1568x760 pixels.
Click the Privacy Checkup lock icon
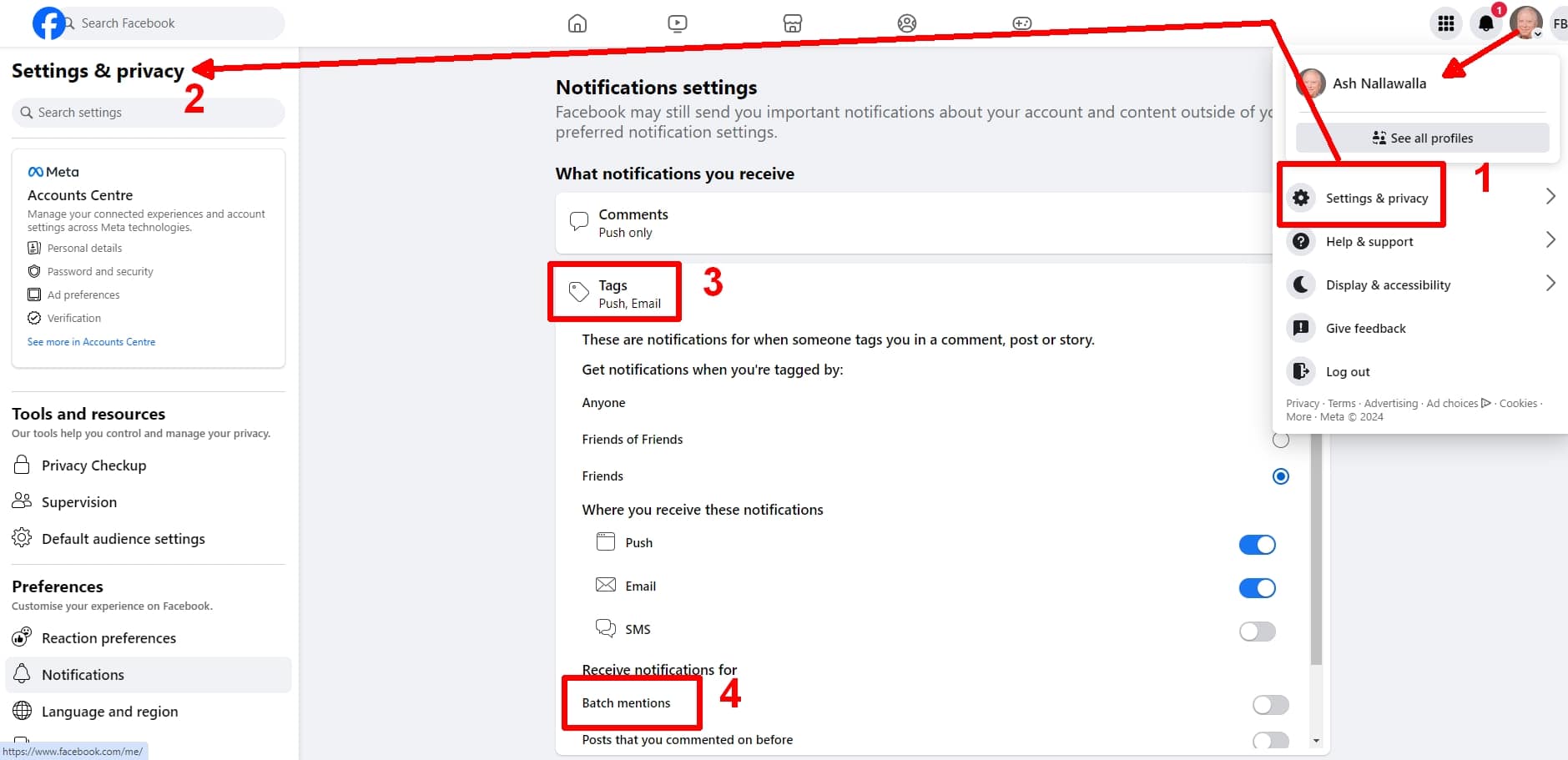(x=23, y=465)
